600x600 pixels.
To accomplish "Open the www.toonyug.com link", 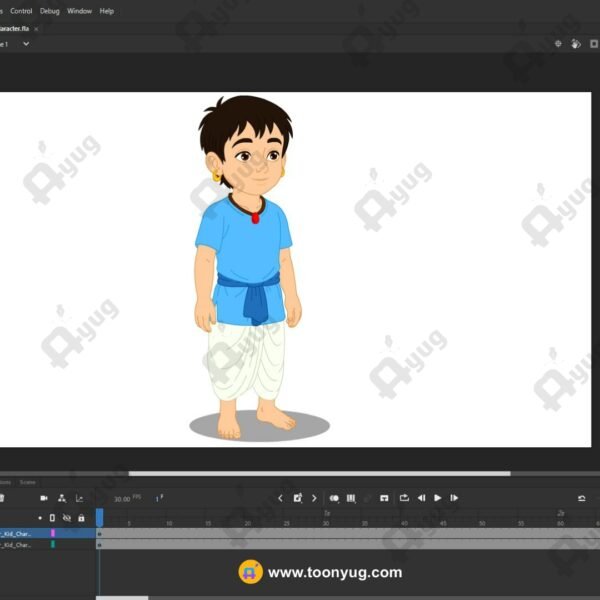I will point(335,572).
